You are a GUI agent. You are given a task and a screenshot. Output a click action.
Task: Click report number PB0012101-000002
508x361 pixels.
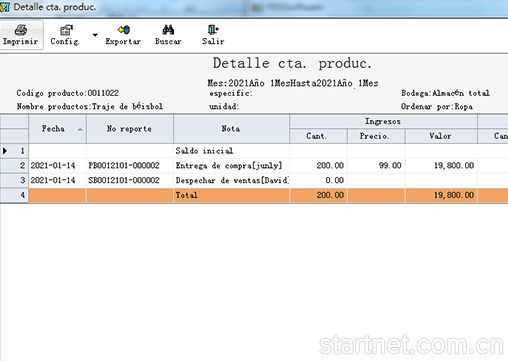(124, 165)
